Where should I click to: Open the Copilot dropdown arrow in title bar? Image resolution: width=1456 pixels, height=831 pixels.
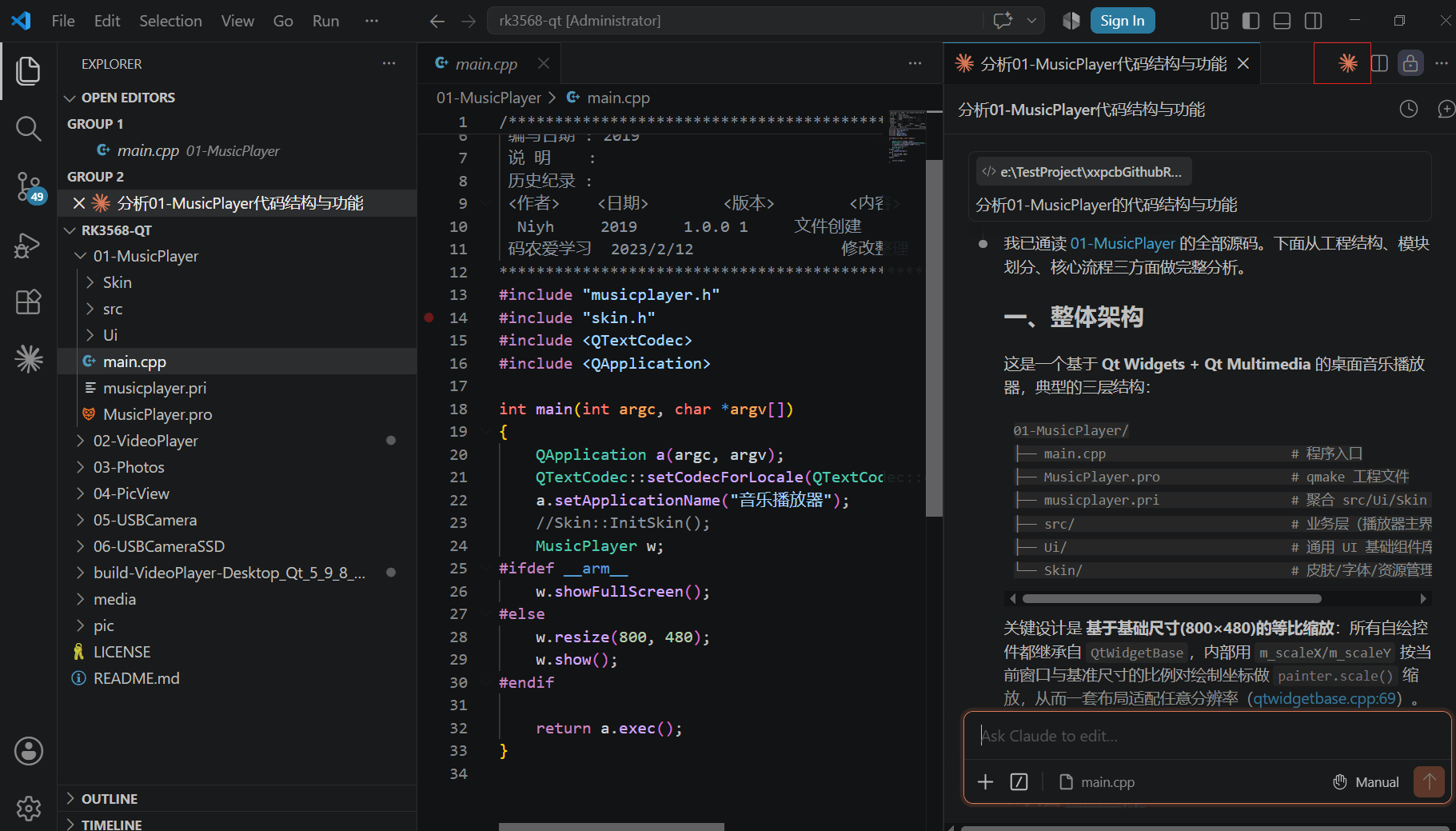(1031, 21)
